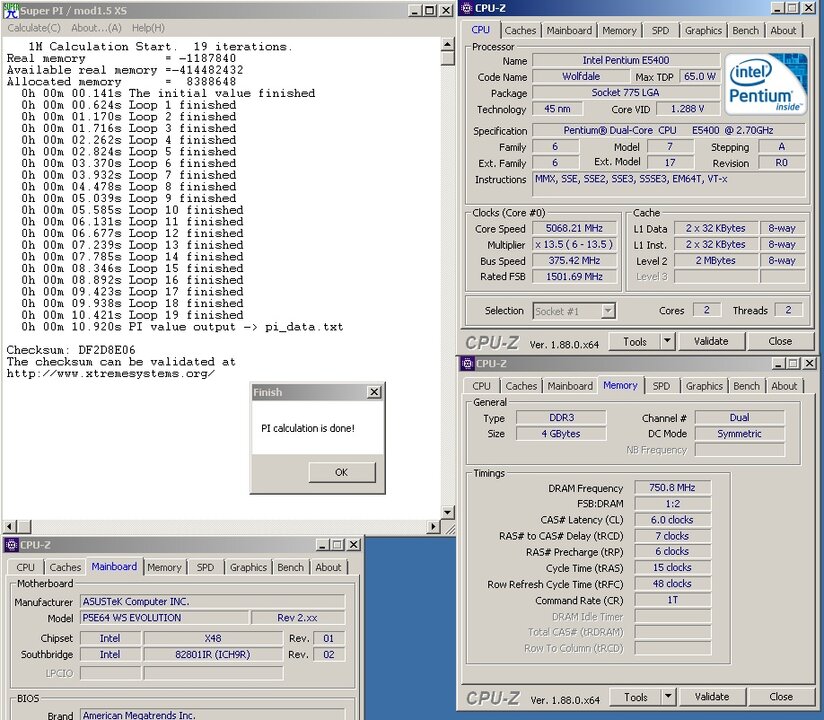The height and width of the screenshot is (720, 824).
Task: Click Super PI vertical scrollbar down arrow
Action: (x=448, y=512)
